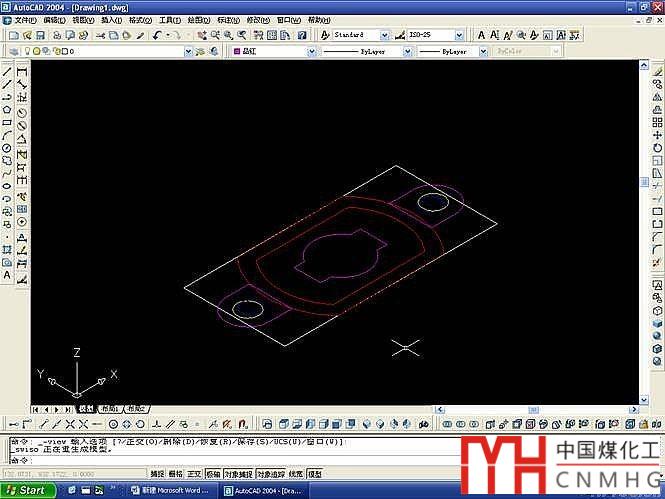Click in the command line input field
Viewport: 665px width, 499px height.
pos(200,459)
